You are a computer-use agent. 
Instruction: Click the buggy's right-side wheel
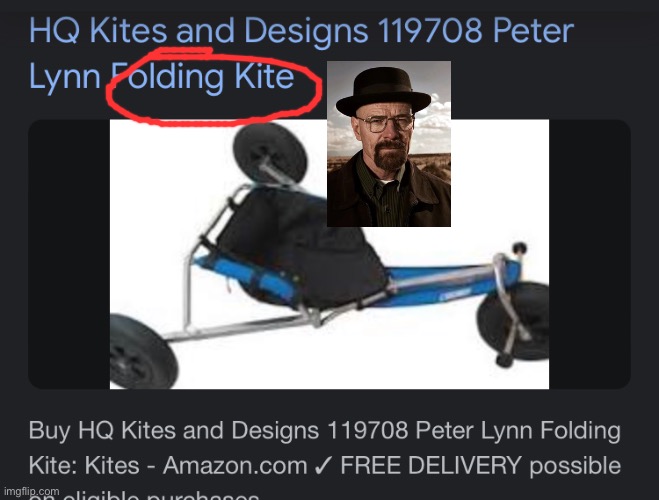(x=514, y=321)
